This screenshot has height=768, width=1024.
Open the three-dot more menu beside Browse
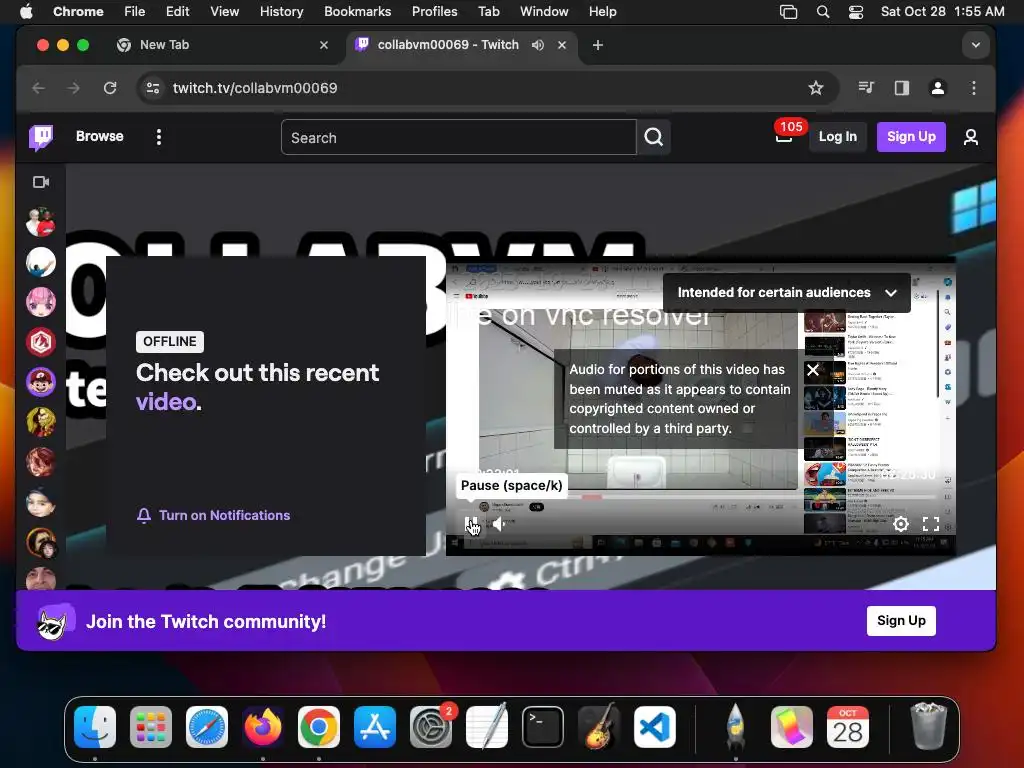point(159,137)
